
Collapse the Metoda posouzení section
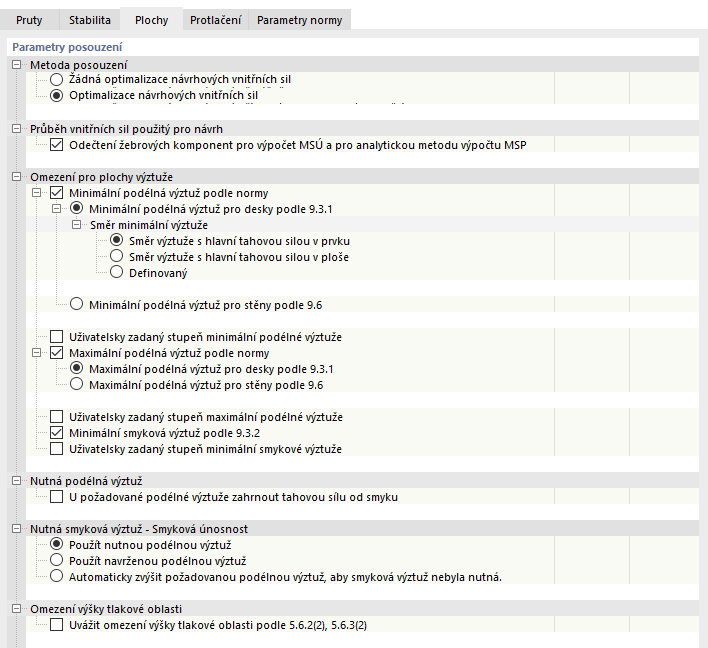17,65
